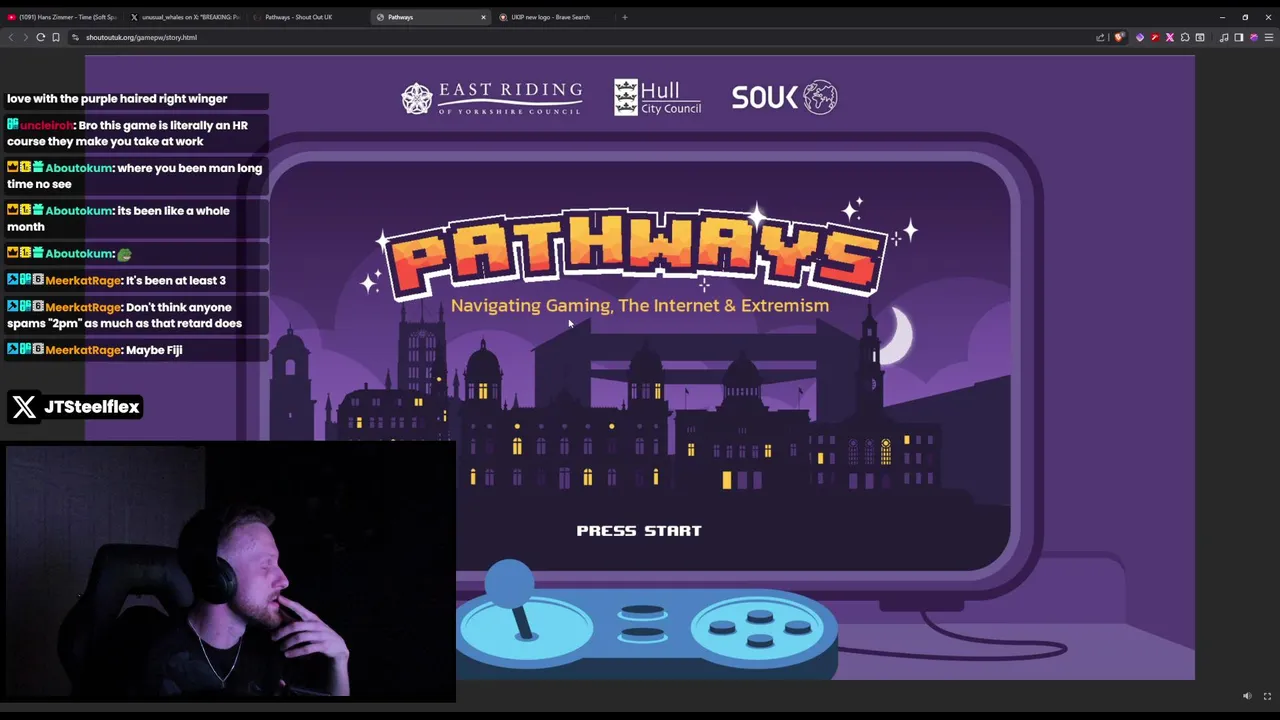Click the upper pill button on the controller
Screen dimensions: 1280x720
tap(642, 612)
